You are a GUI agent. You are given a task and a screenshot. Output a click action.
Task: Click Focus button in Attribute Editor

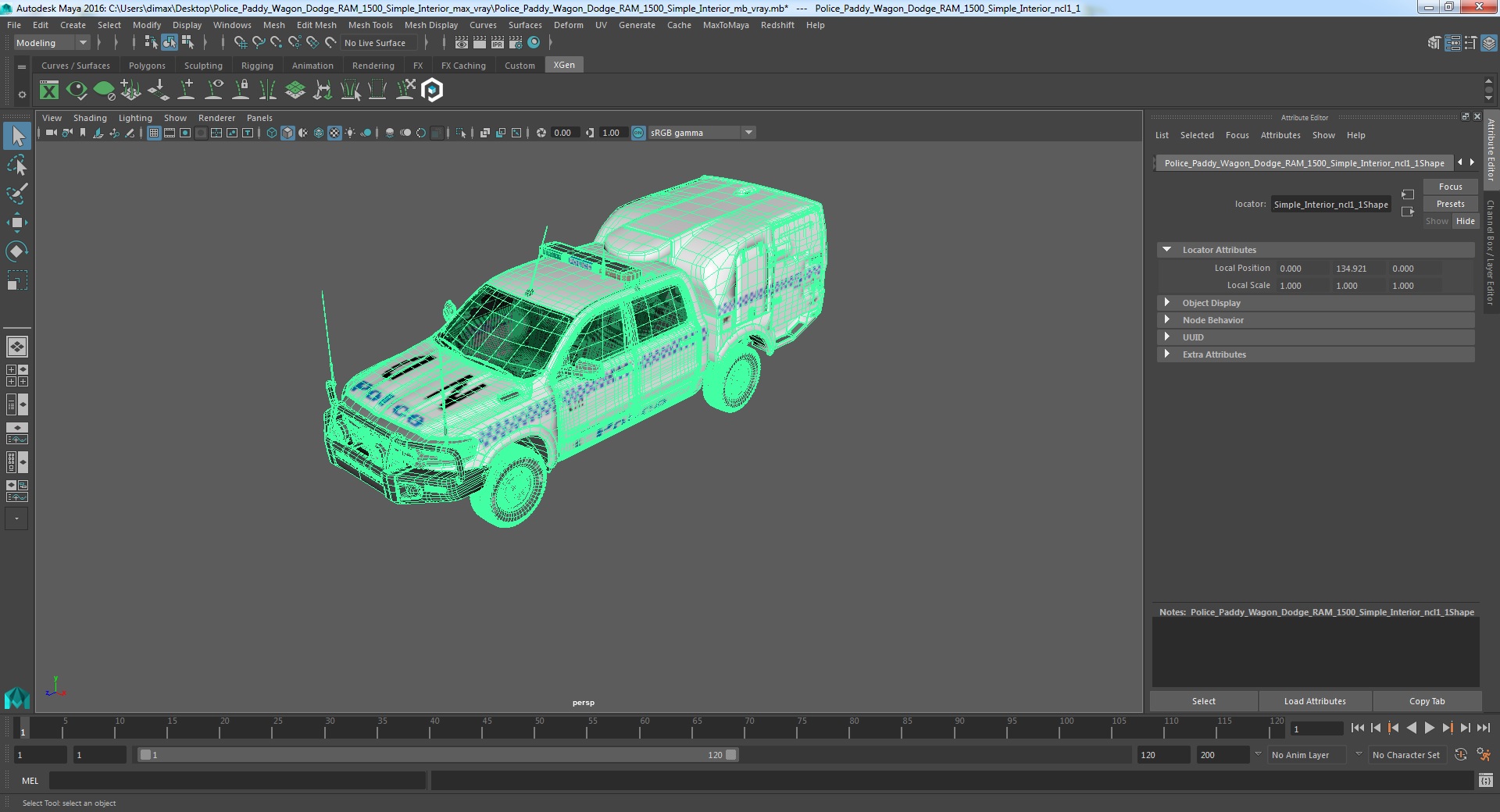click(1450, 187)
